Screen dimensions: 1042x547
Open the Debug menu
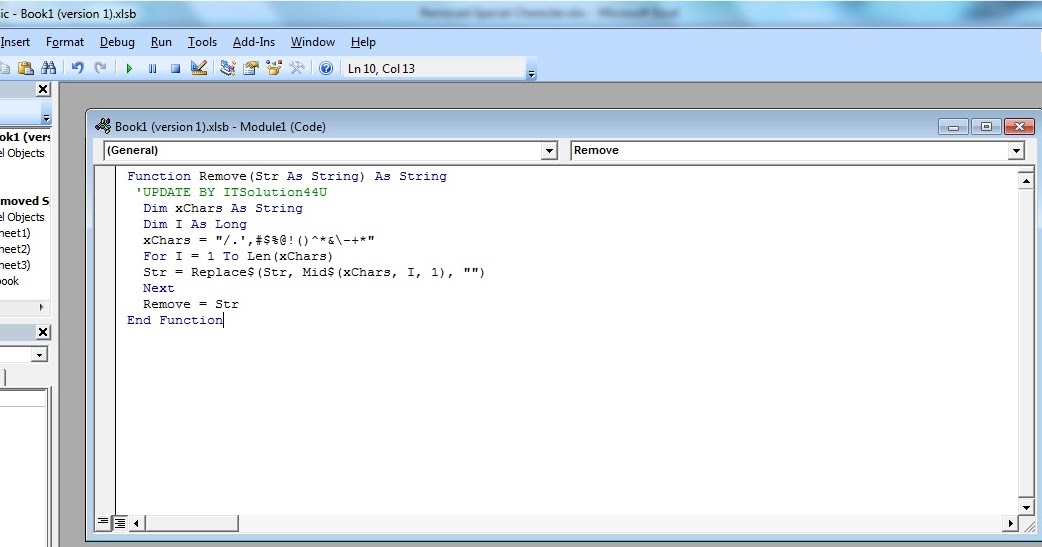117,42
